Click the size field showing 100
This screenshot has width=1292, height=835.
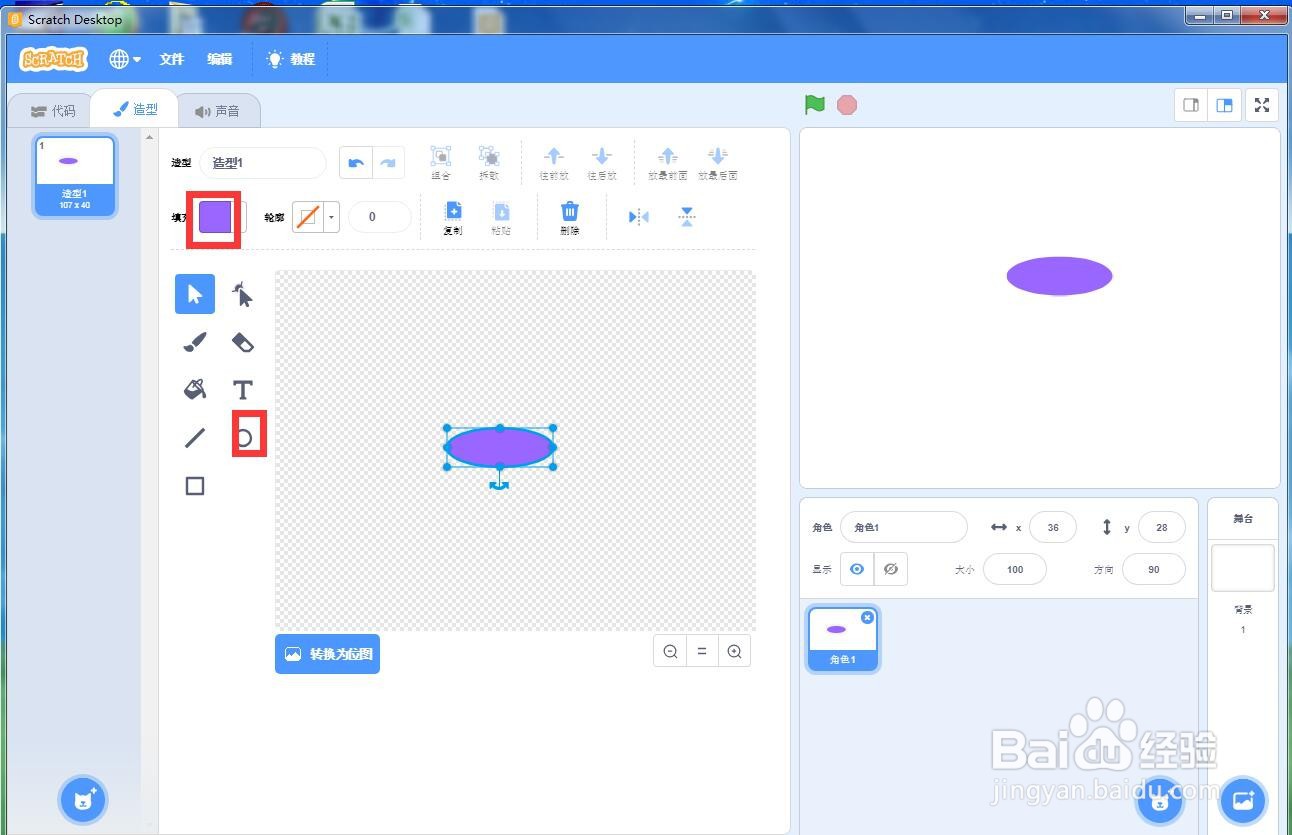(1015, 569)
